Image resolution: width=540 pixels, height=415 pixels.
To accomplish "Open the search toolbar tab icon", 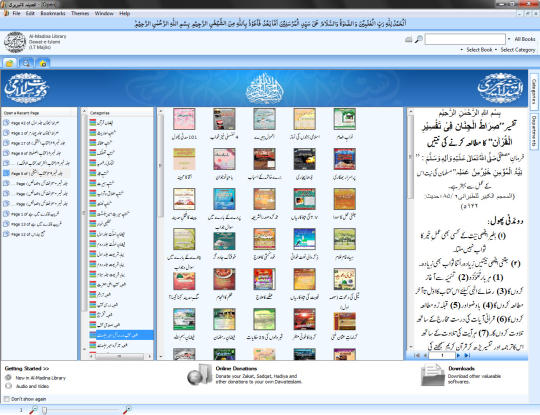I will coord(26,63).
